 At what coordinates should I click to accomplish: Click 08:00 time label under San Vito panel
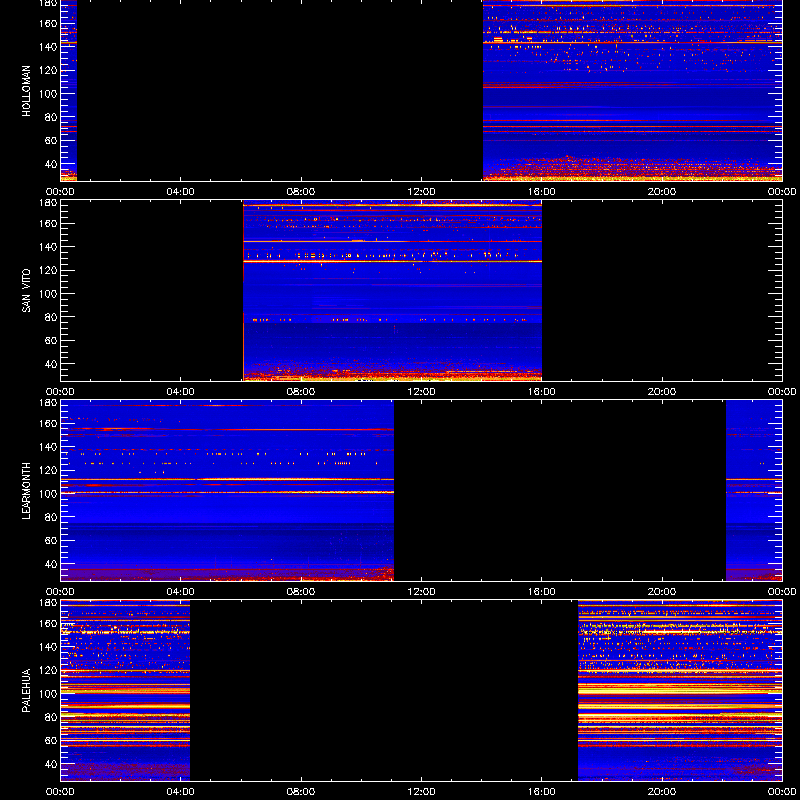coord(301,392)
